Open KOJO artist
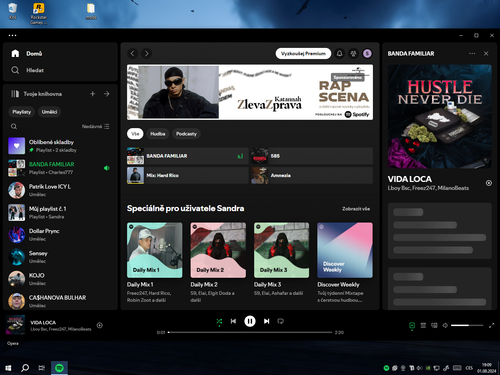Screen dimensions: 500x375 (60, 279)
